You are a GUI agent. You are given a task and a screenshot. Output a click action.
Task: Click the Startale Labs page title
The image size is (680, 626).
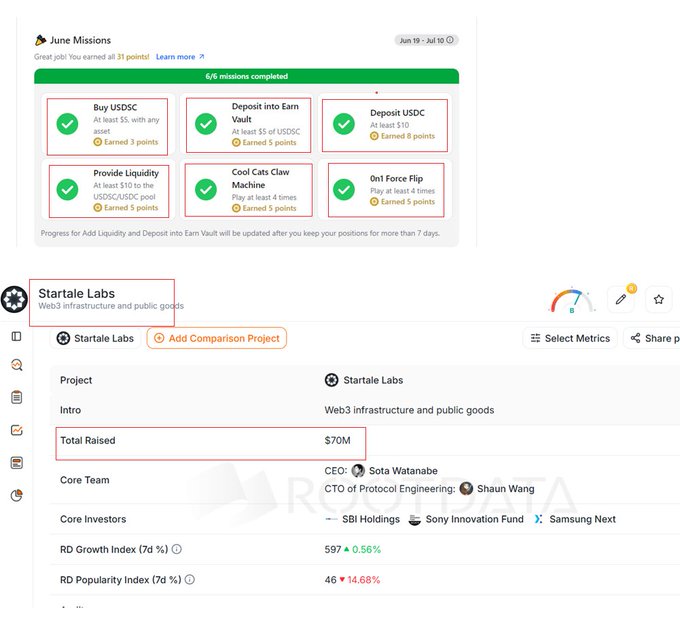tap(77, 294)
